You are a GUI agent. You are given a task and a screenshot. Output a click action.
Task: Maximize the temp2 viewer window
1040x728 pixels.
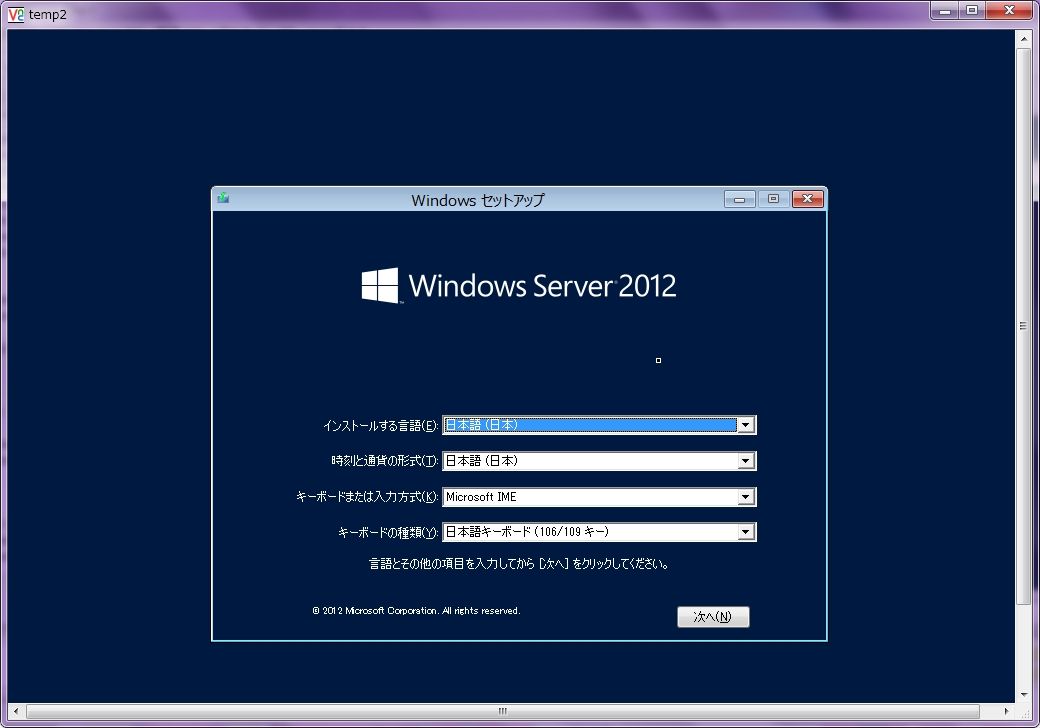972,11
